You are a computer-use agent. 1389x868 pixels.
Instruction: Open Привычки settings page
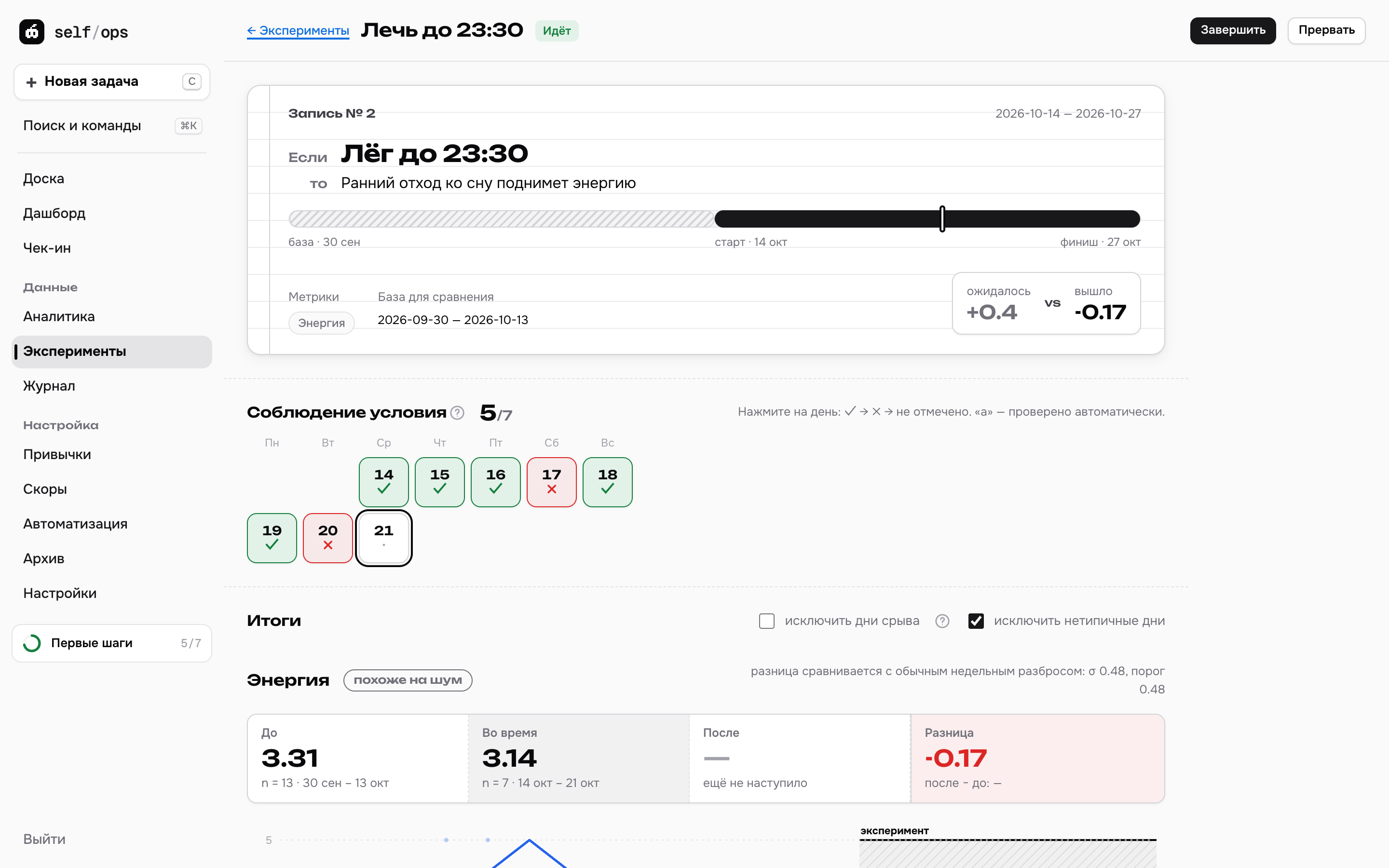[112, 454]
